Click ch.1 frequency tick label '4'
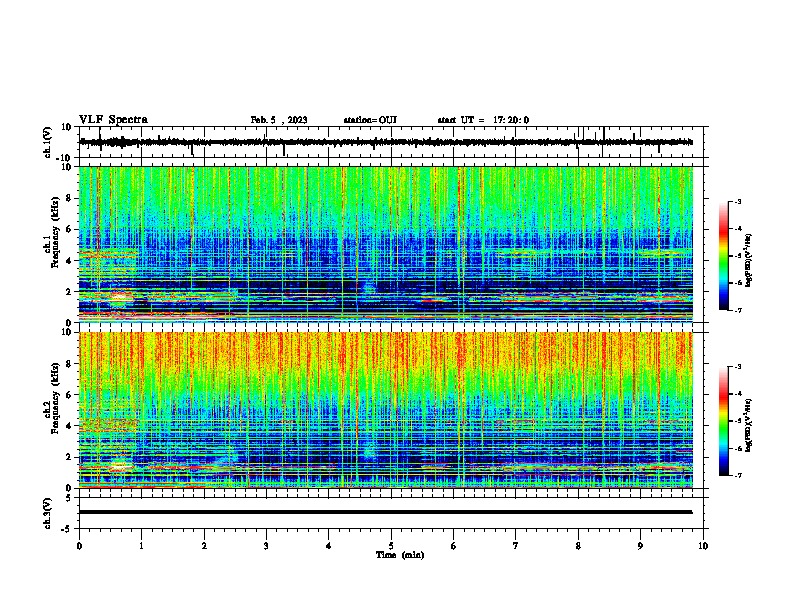The height and width of the screenshot is (612, 792). click(70, 261)
